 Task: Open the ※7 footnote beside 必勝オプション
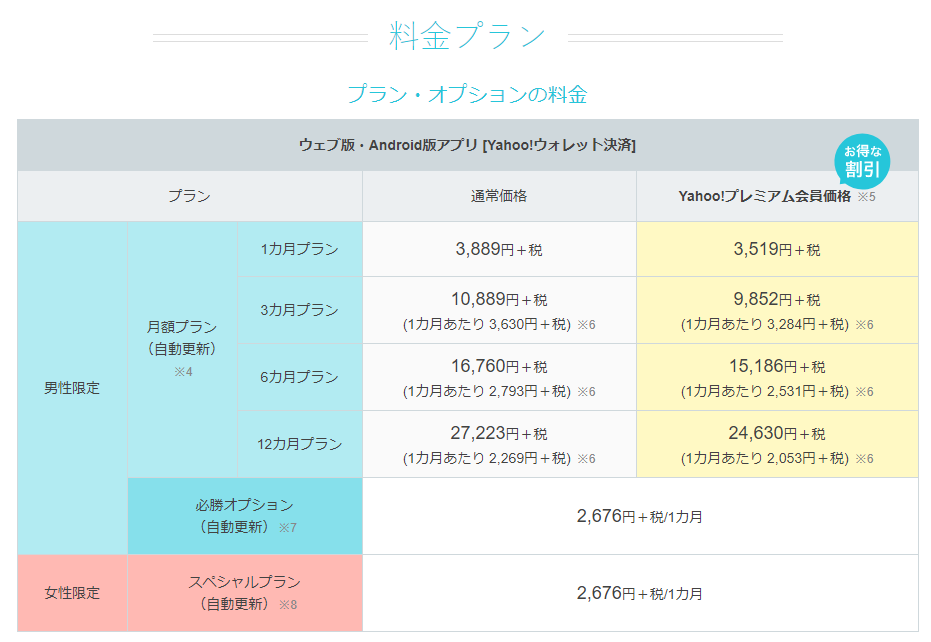pos(288,527)
